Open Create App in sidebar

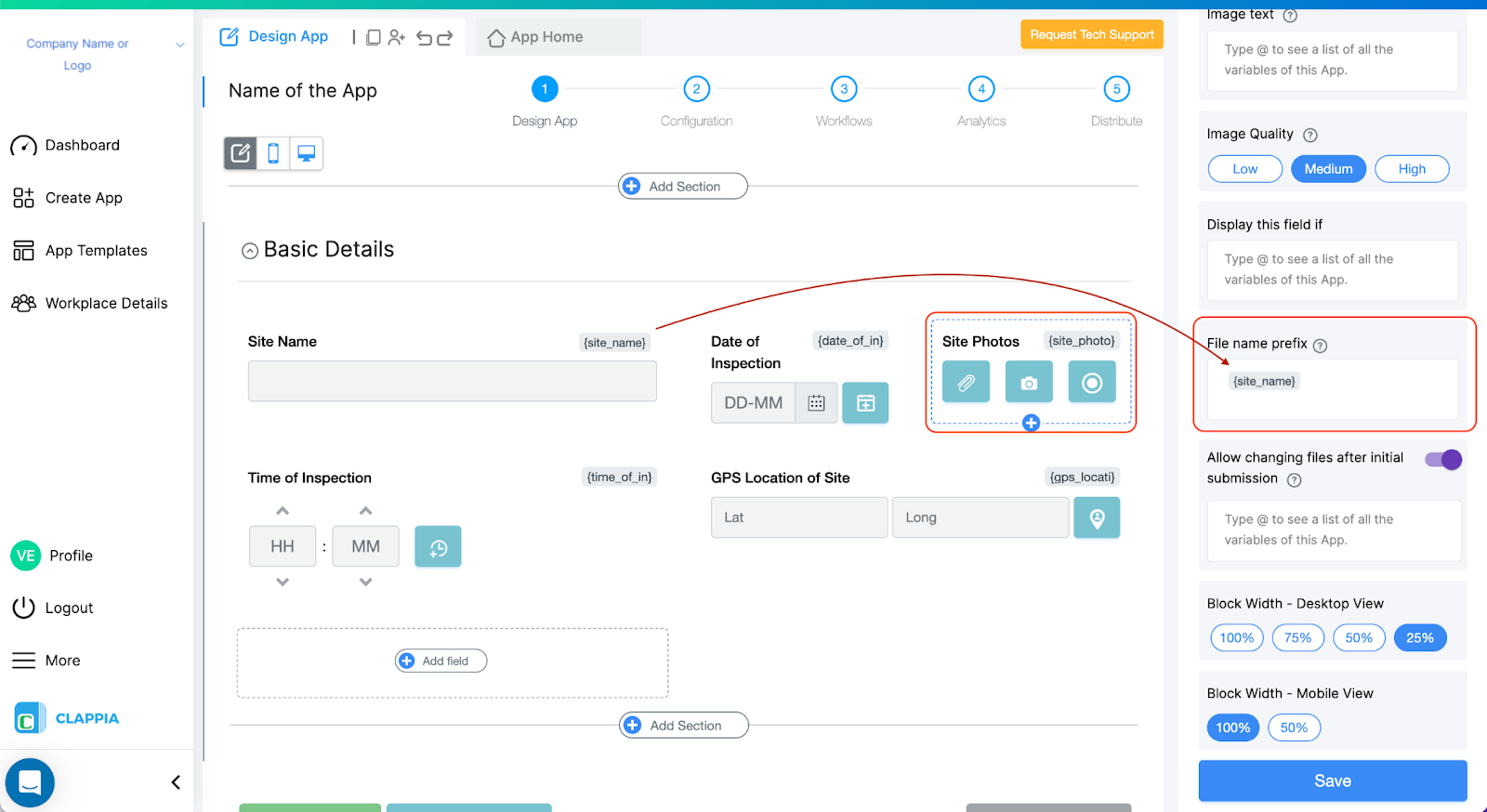[67, 198]
